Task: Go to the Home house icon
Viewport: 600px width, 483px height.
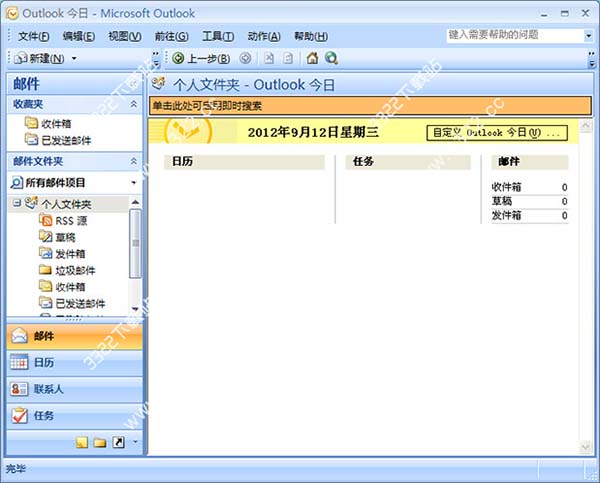Action: tap(312, 58)
